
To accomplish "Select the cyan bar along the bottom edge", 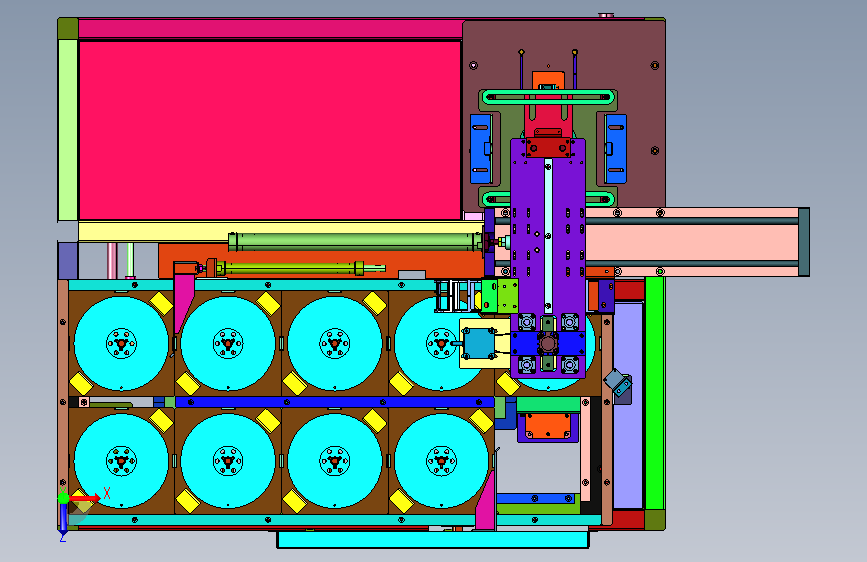I will tap(433, 539).
